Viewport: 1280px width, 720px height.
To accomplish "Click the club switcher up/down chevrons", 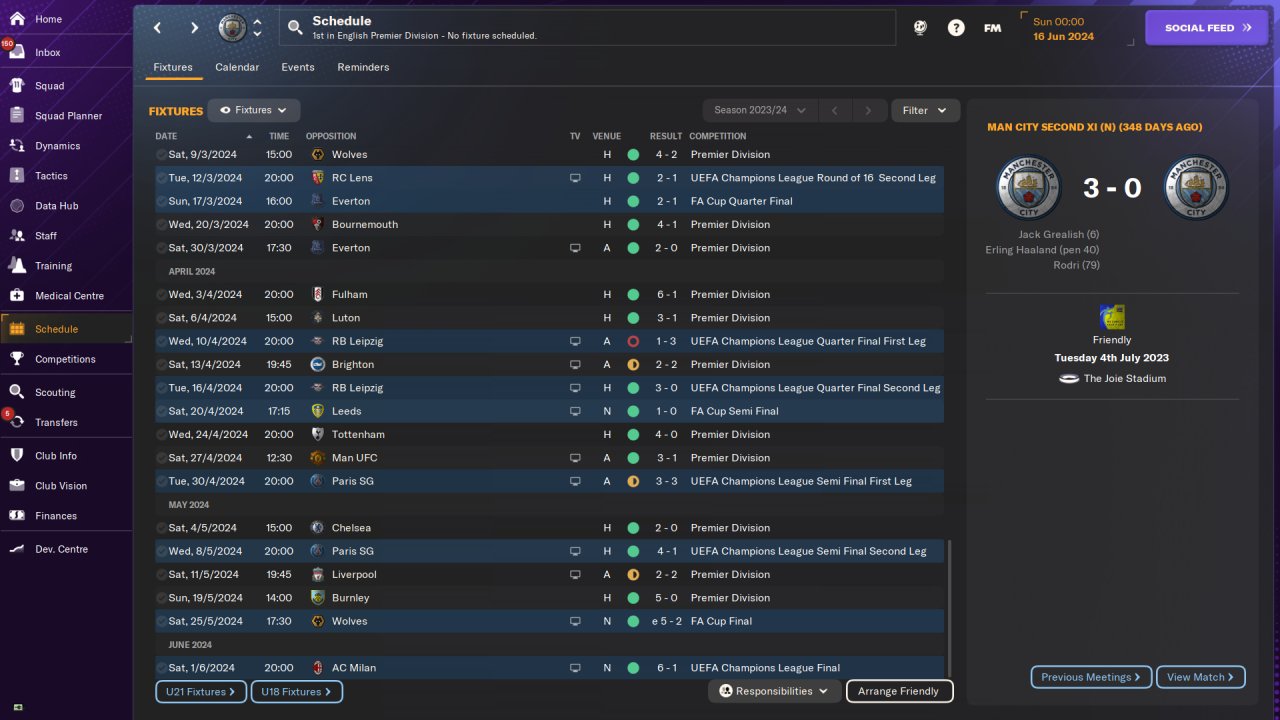I will click(257, 28).
